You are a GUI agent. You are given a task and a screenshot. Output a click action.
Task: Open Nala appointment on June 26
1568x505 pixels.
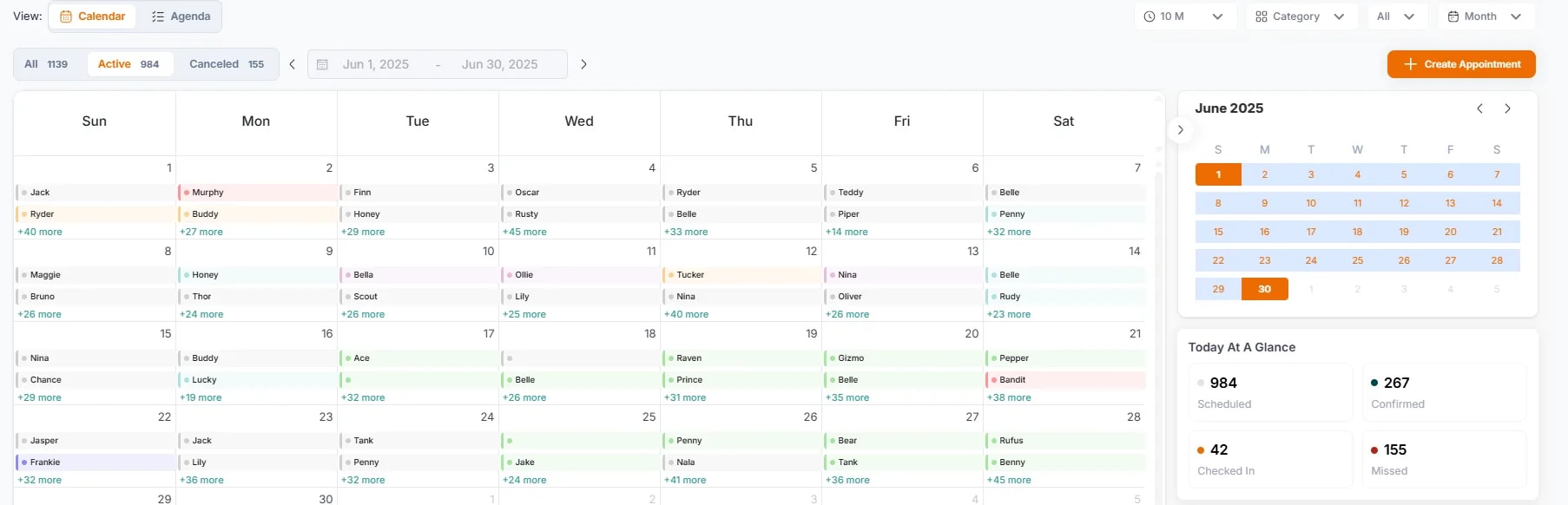coord(741,462)
